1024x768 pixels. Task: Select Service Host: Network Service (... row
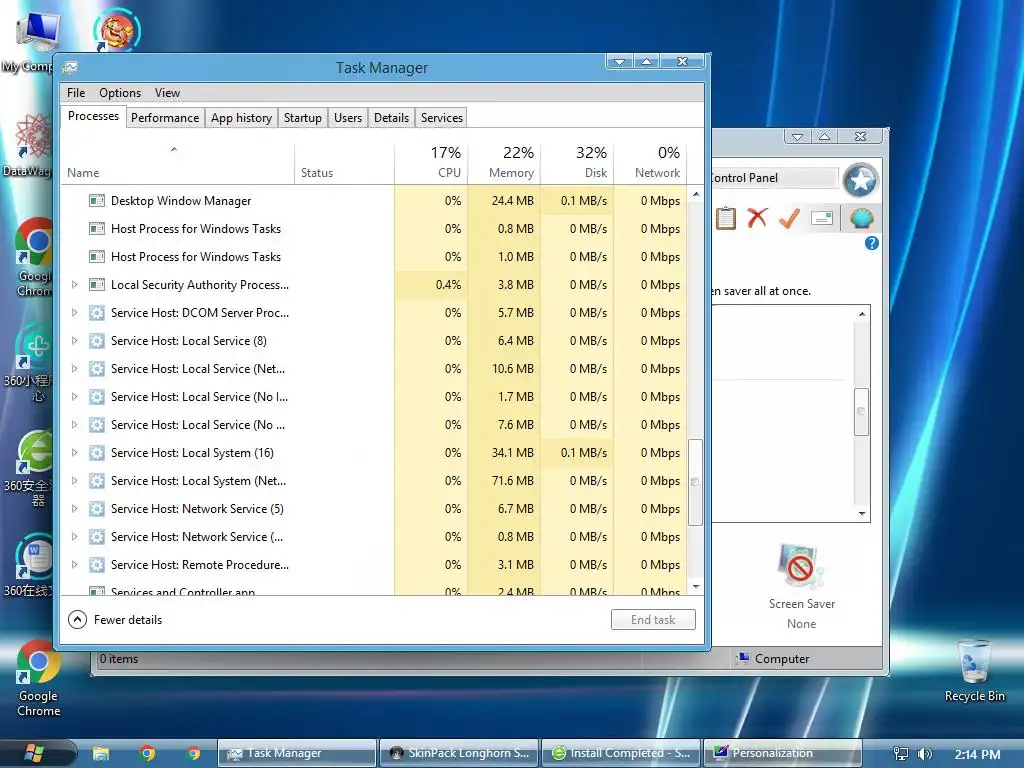point(375,537)
